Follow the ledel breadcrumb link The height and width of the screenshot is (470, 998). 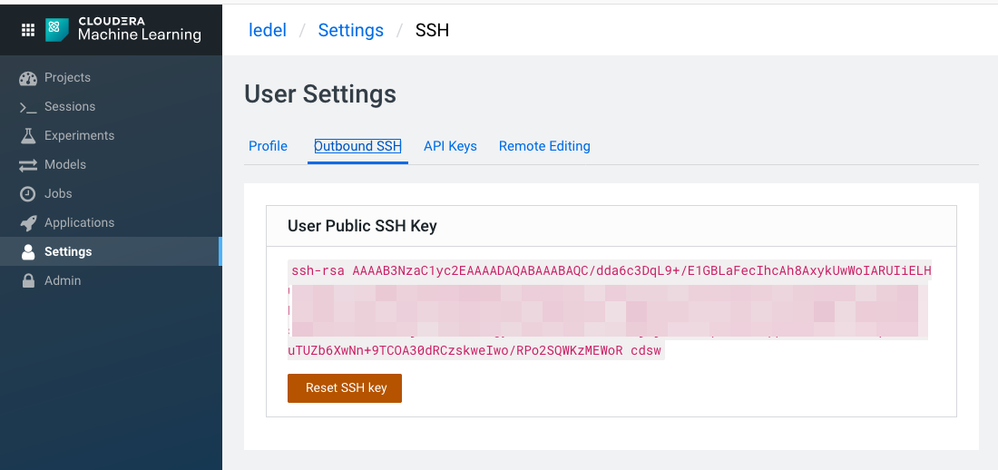267,30
